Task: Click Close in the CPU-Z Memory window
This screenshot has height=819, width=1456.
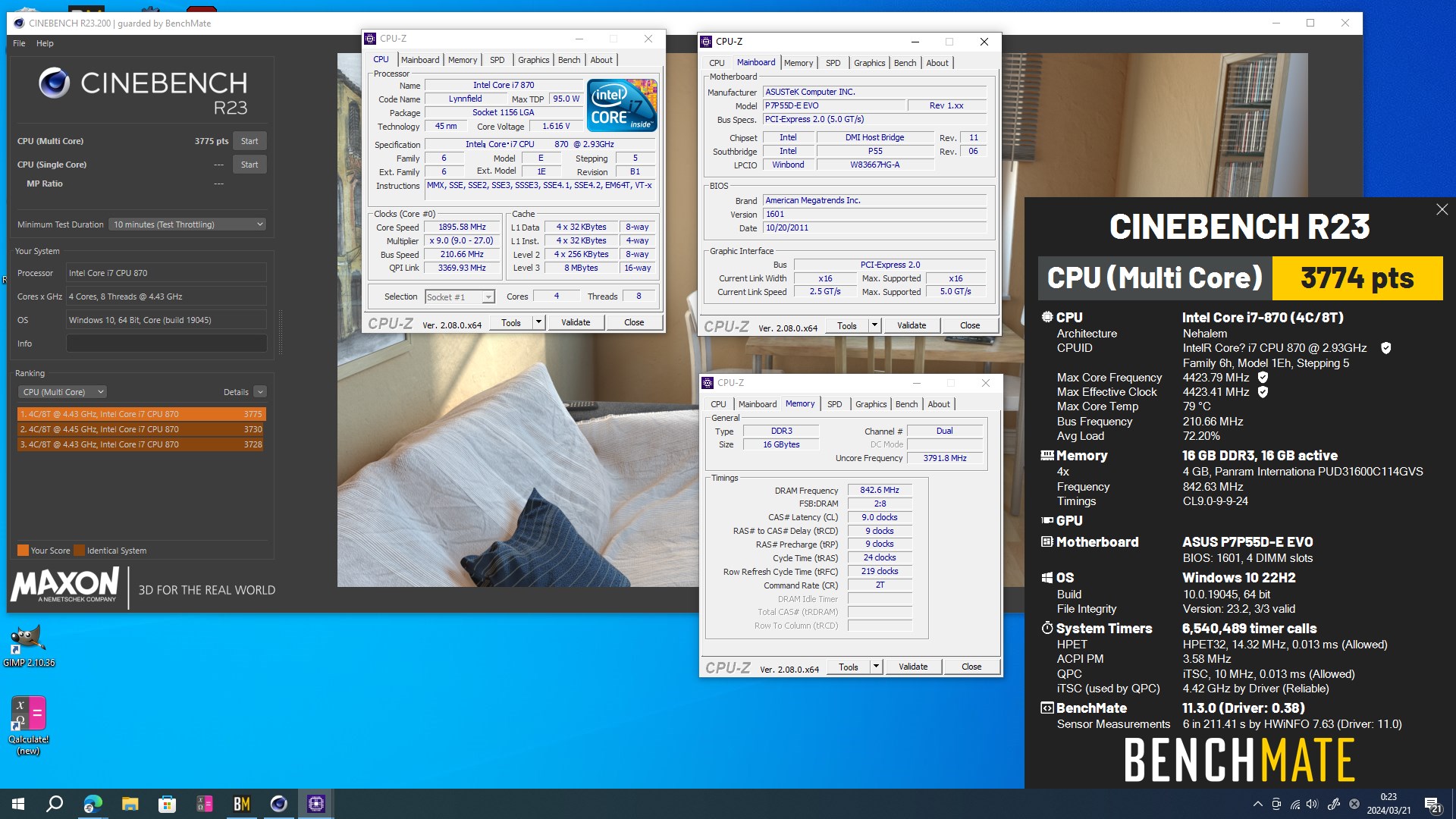Action: point(971,667)
